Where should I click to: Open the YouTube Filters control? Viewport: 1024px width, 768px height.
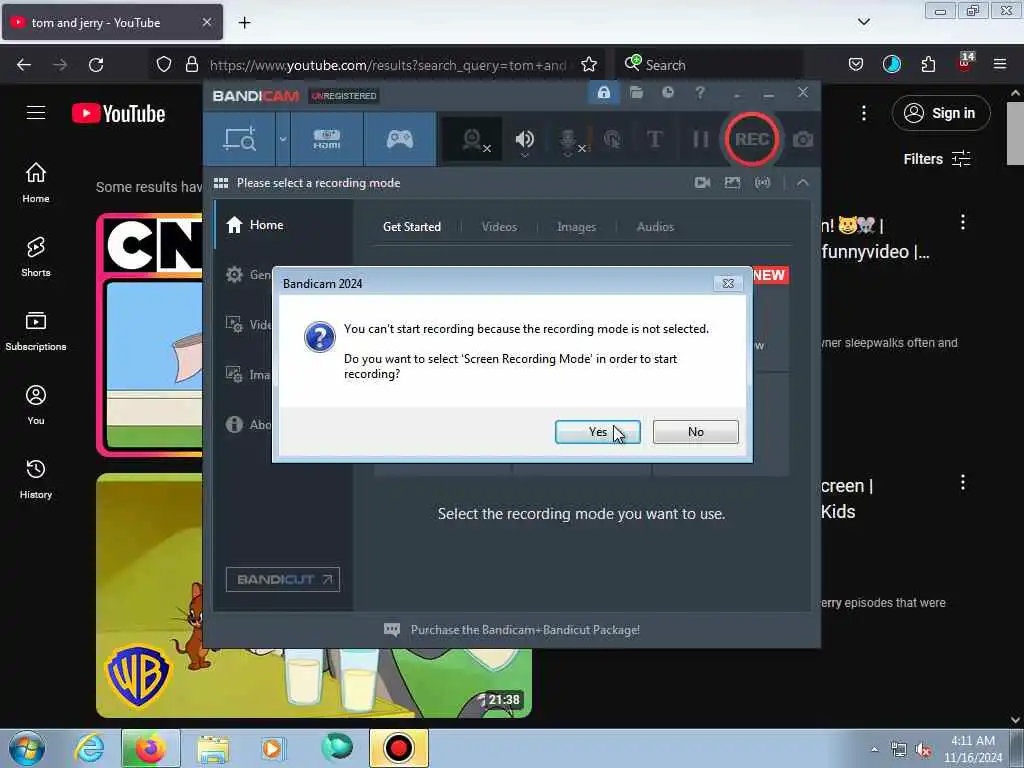[x=937, y=159]
